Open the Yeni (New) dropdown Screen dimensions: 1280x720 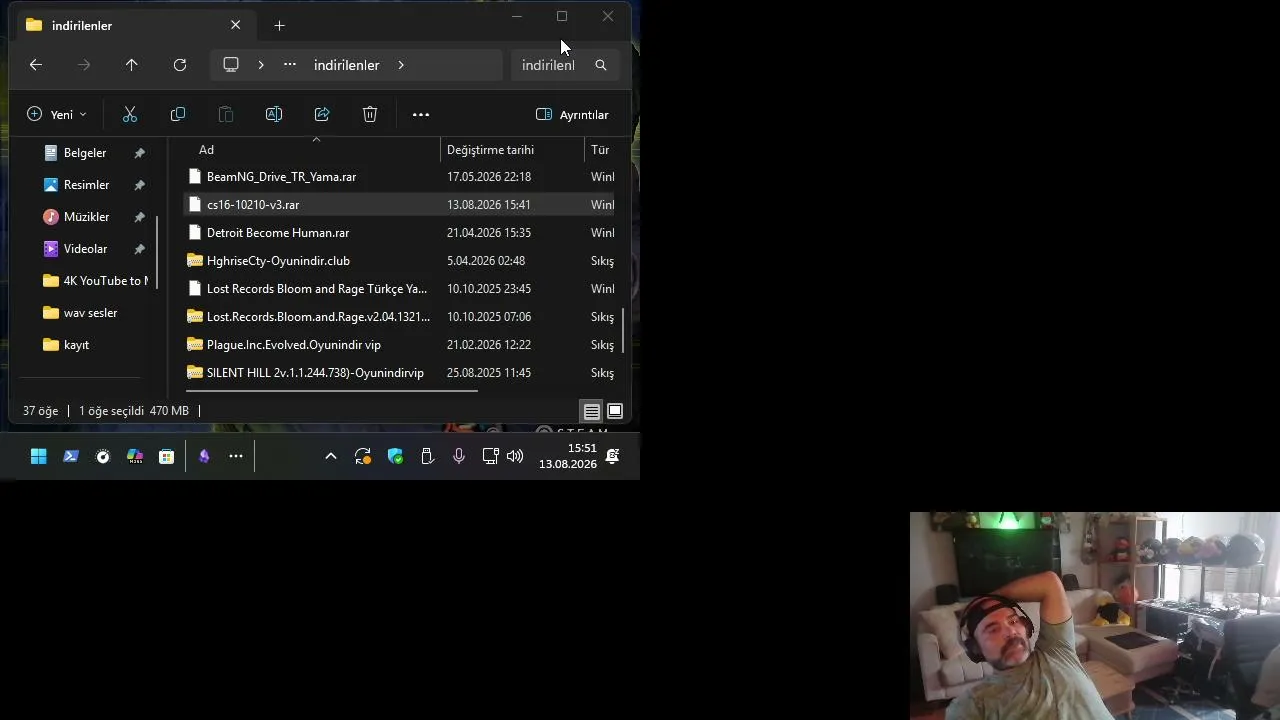(57, 115)
